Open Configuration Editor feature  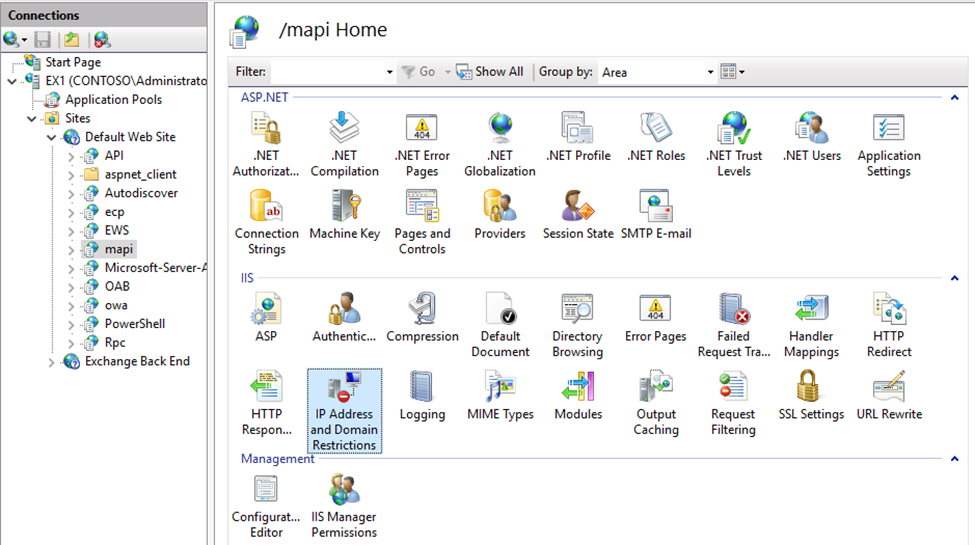point(266,506)
